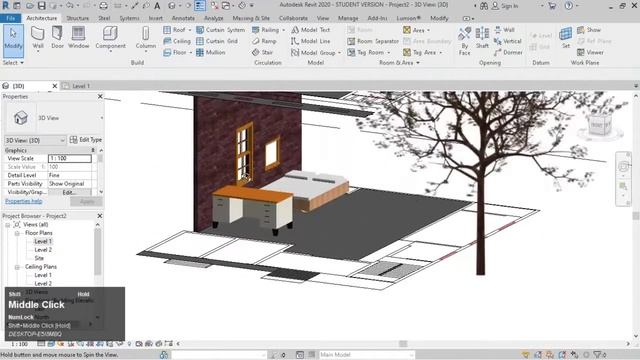Image resolution: width=640 pixels, height=360 pixels.
Task: Collapse the Floor Plans tree node
Action: point(17,233)
